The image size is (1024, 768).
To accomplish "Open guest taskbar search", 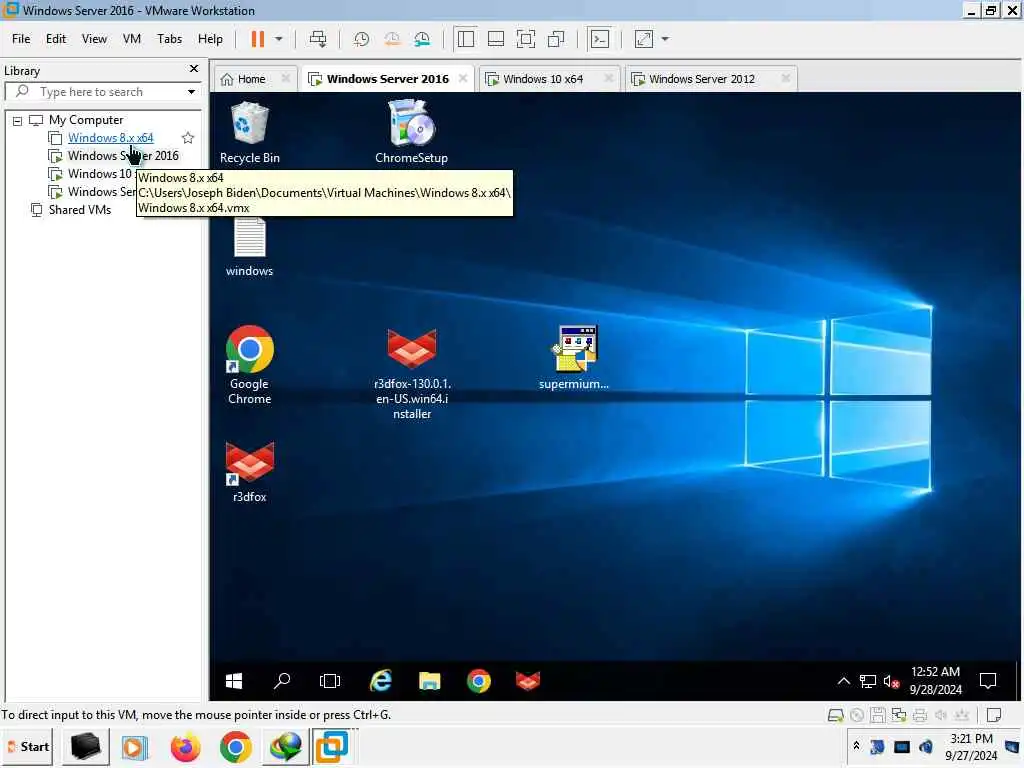I will 282,681.
